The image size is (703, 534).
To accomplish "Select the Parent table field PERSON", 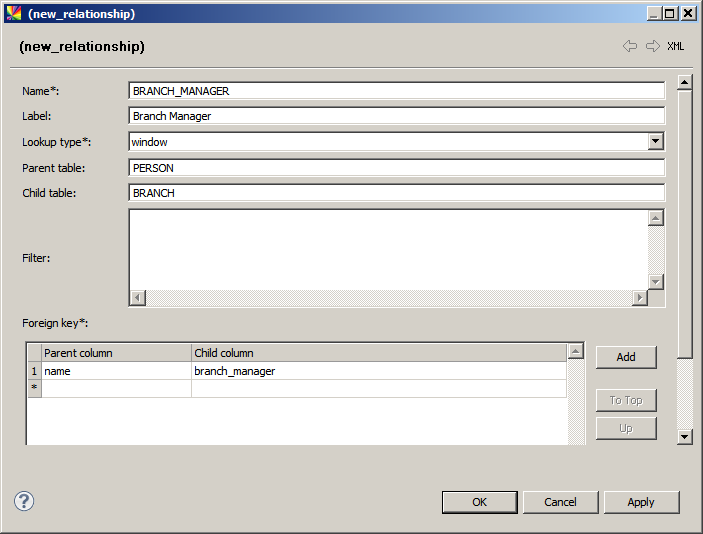I will (396, 168).
